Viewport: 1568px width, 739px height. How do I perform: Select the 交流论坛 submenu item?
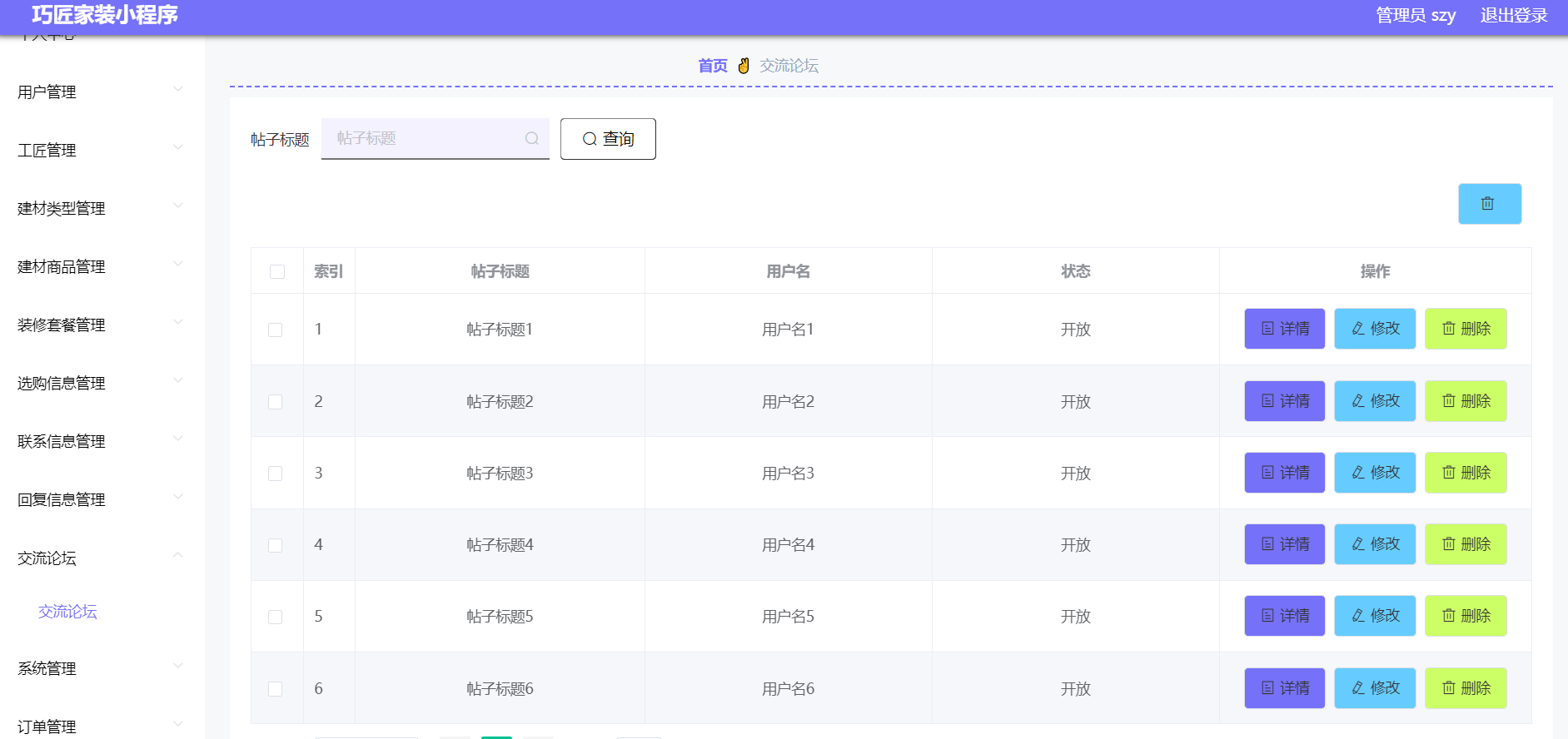point(67,612)
